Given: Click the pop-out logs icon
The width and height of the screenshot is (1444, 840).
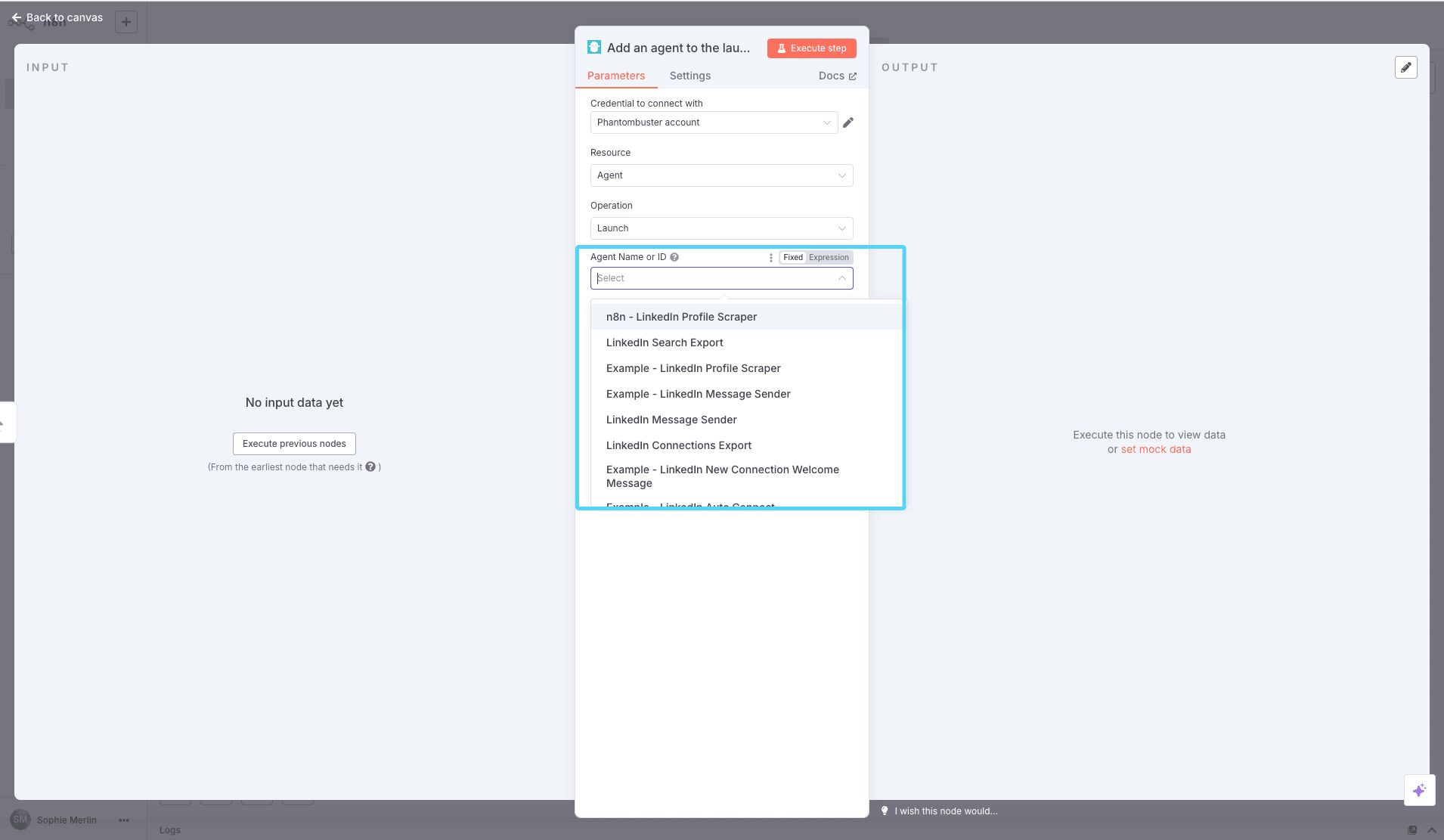Looking at the screenshot, I should (x=1412, y=830).
